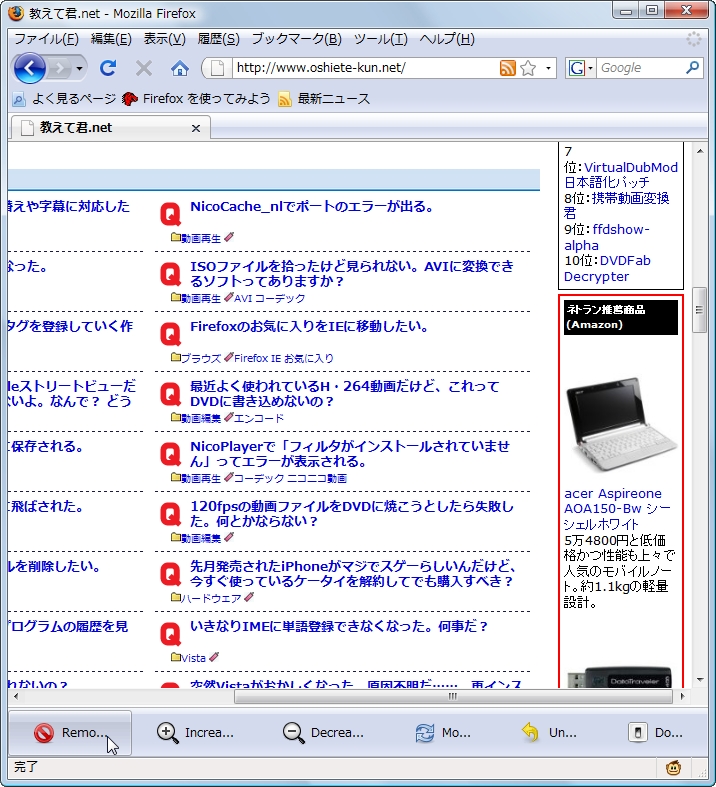Click the vertical scrollbar down arrow
This screenshot has height=787, width=716.
pyautogui.click(x=699, y=680)
